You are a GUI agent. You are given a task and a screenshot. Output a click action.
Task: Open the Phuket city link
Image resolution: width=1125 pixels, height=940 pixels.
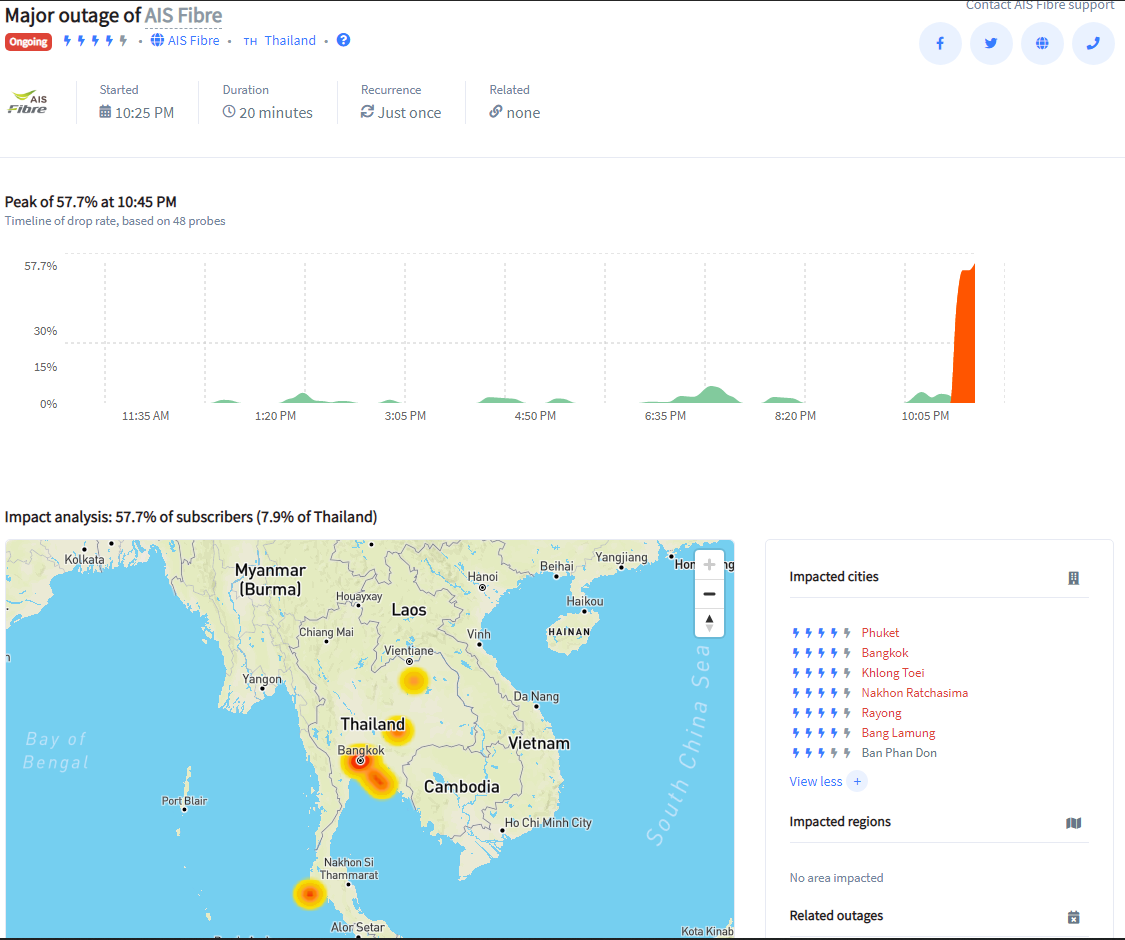[880, 633]
